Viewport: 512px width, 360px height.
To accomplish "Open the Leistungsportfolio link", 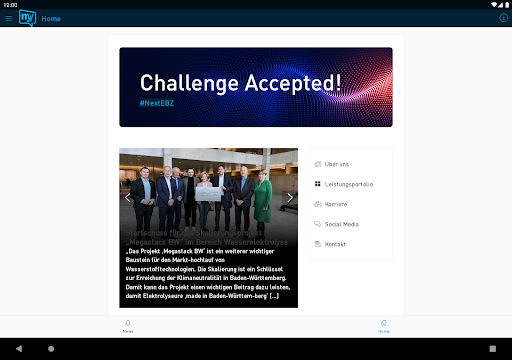I will (x=349, y=184).
